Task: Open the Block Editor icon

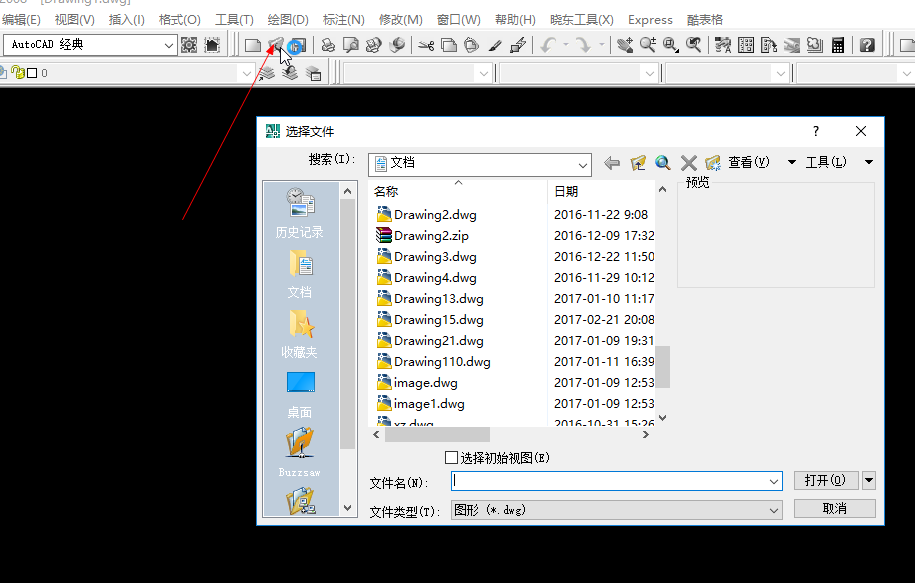Action: pyautogui.click(x=518, y=45)
